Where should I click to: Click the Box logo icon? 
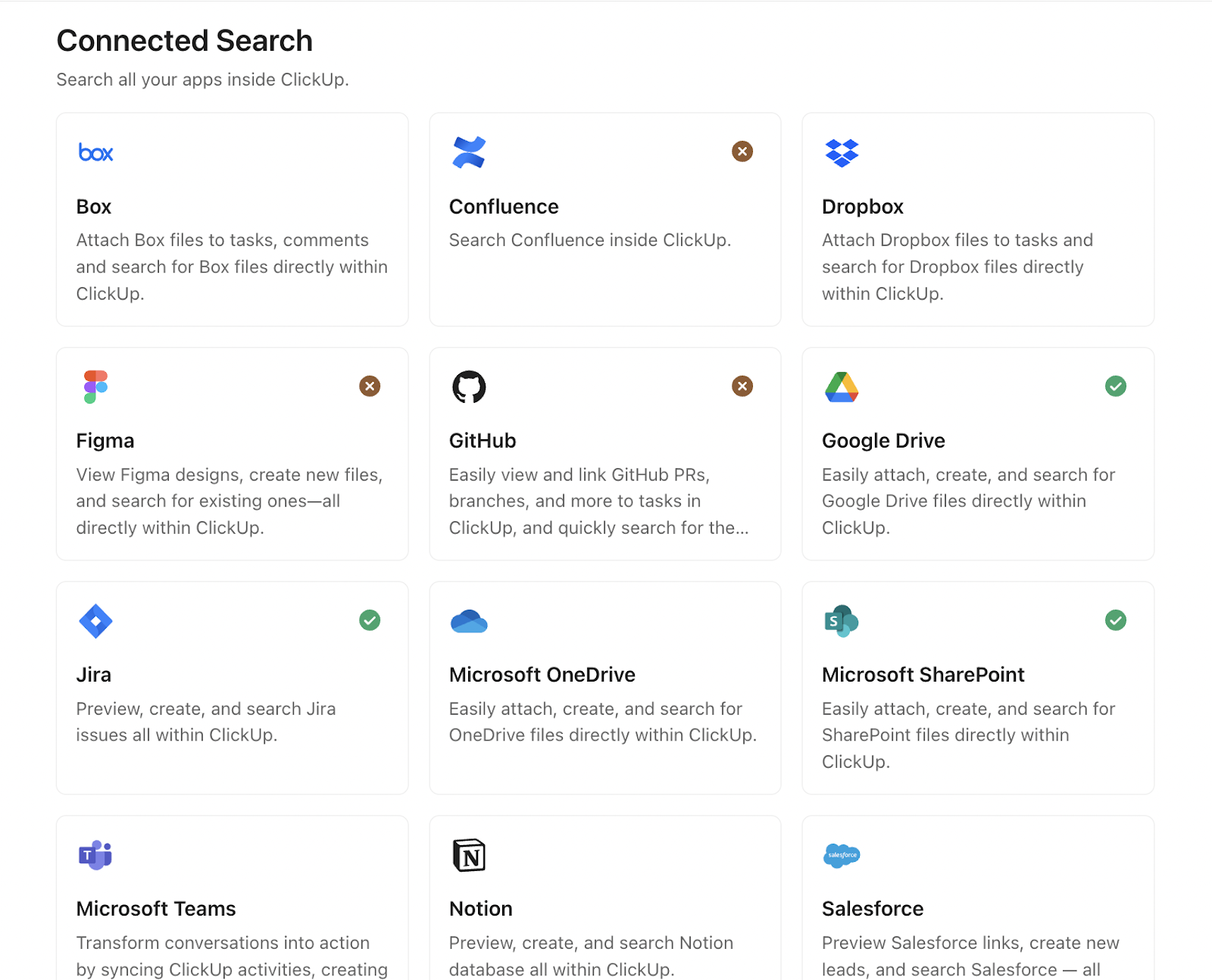95,151
